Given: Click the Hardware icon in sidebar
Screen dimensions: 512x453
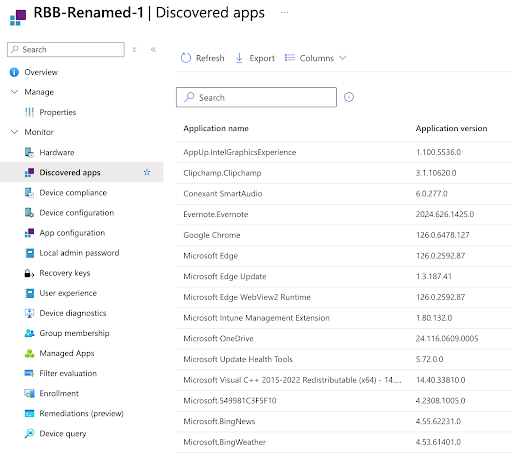Looking at the screenshot, I should click(x=29, y=152).
